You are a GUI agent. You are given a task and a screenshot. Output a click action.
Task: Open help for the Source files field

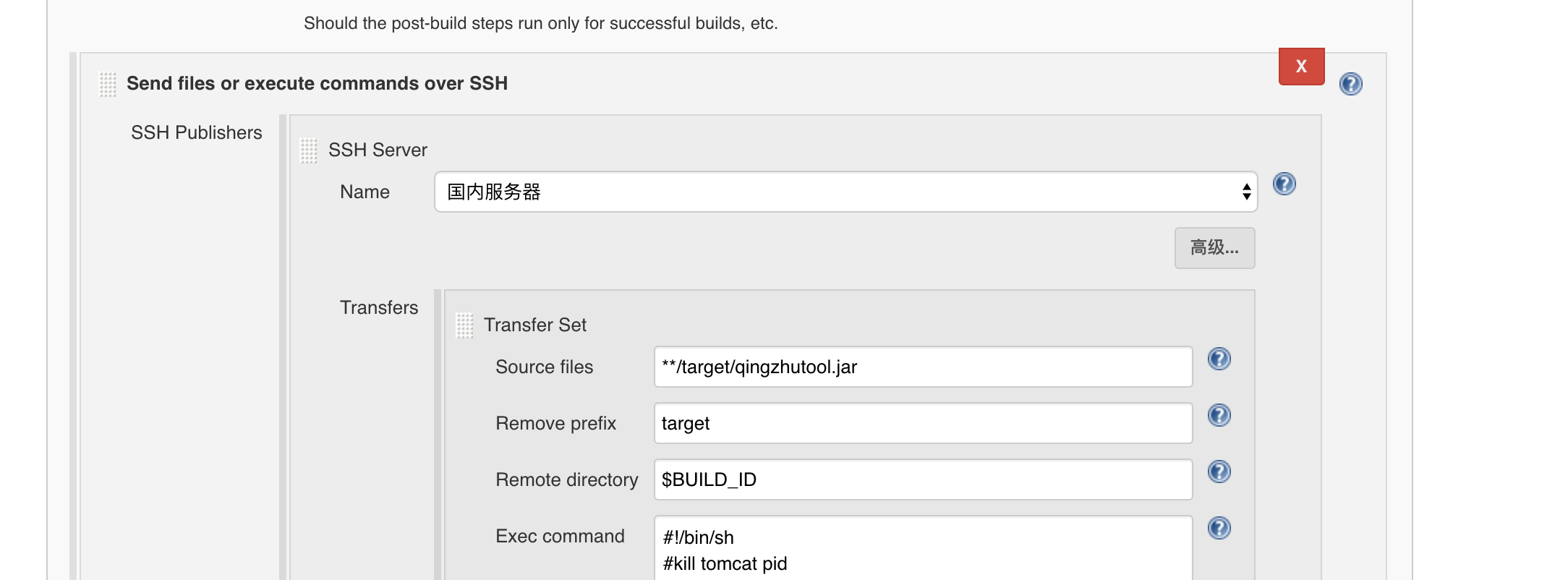coord(1219,359)
